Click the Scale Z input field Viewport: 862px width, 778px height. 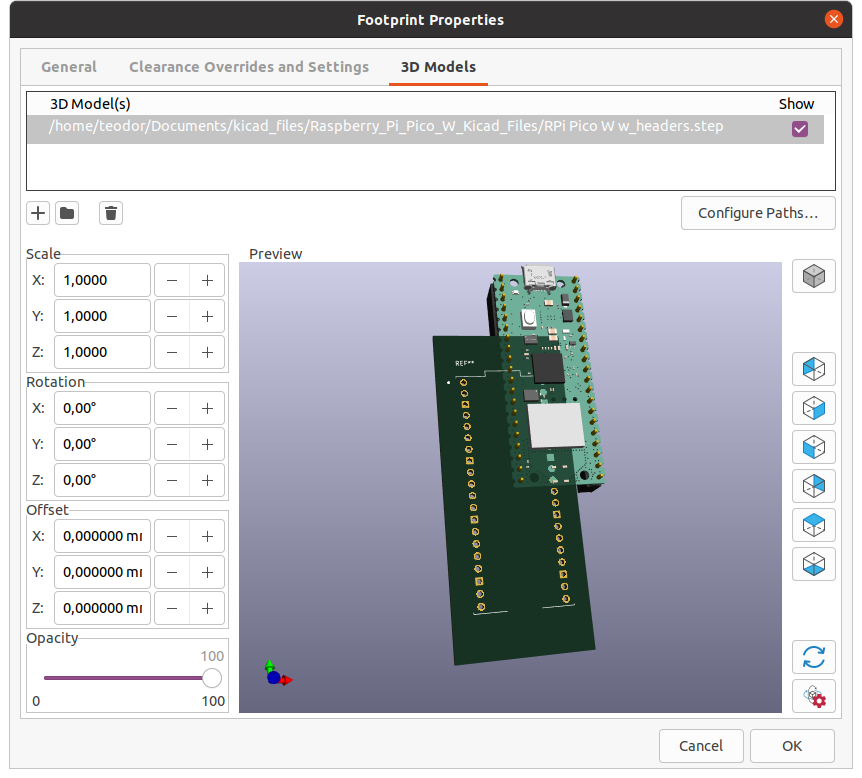[x=102, y=352]
